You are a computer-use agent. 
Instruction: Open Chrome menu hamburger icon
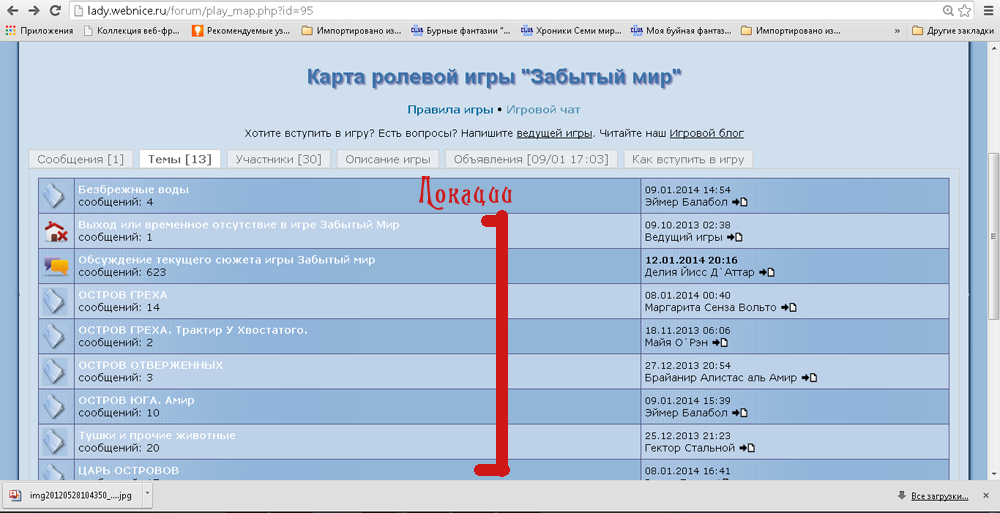pyautogui.click(x=987, y=10)
